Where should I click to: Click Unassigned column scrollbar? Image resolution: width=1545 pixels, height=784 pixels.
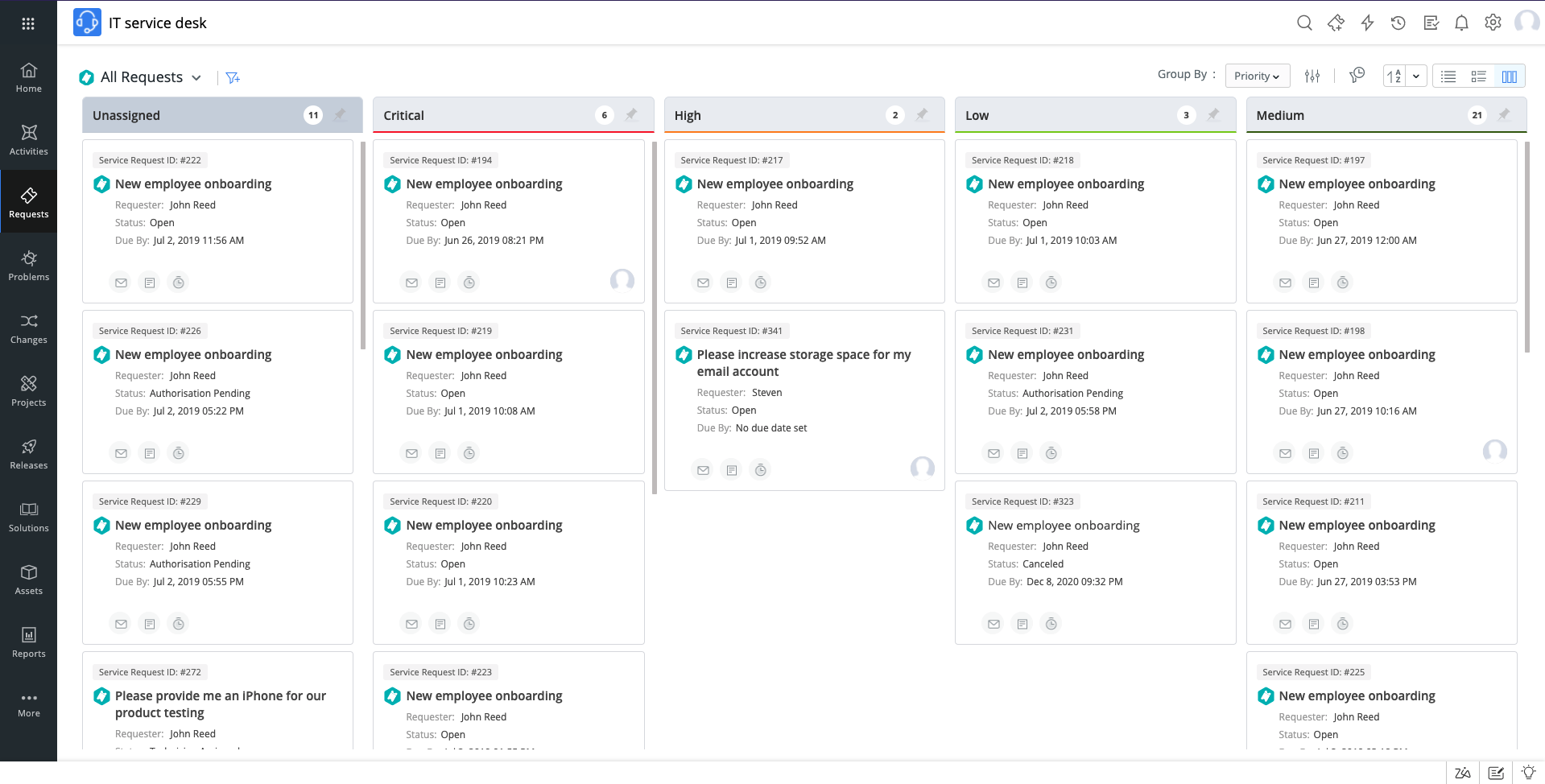(x=363, y=246)
